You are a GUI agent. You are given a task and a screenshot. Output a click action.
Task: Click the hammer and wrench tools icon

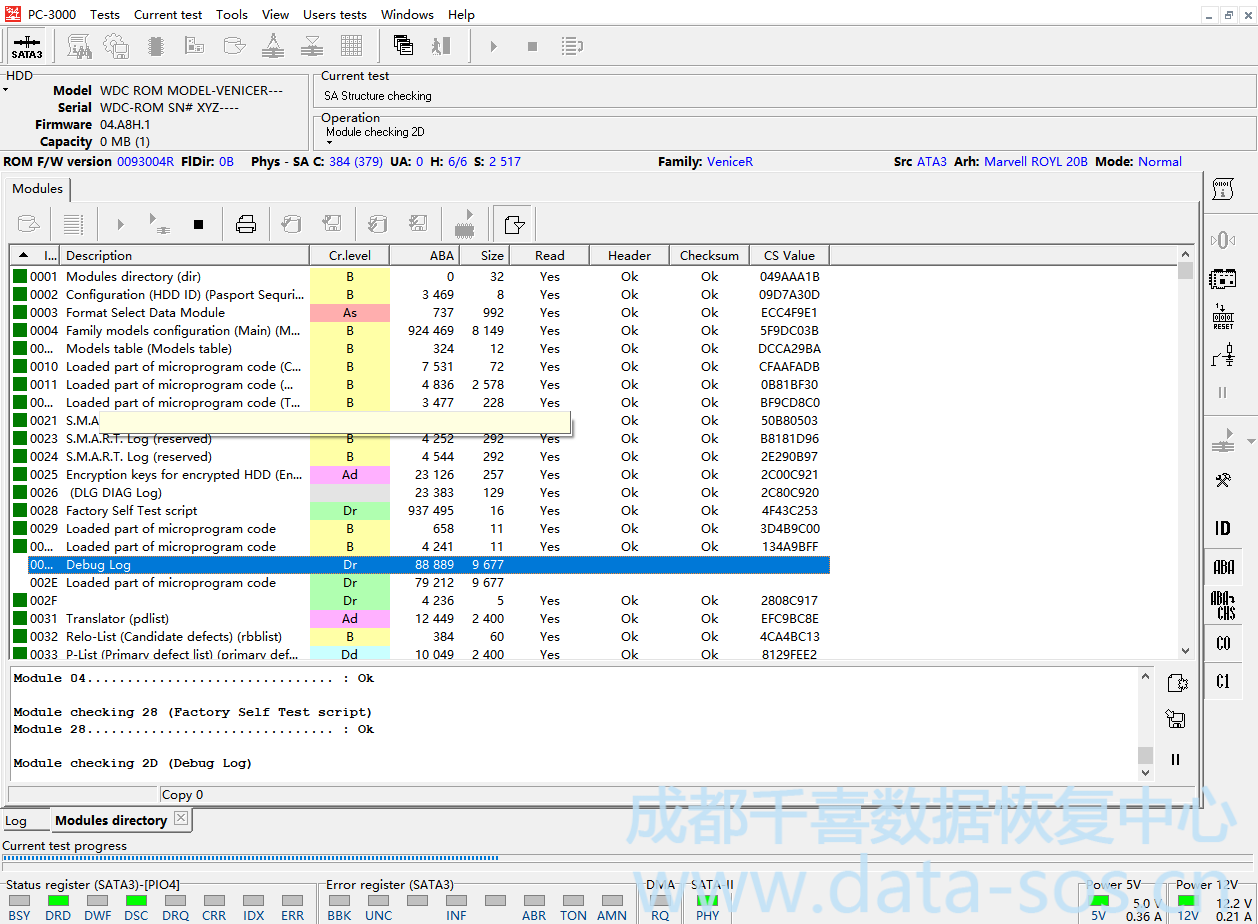1223,481
